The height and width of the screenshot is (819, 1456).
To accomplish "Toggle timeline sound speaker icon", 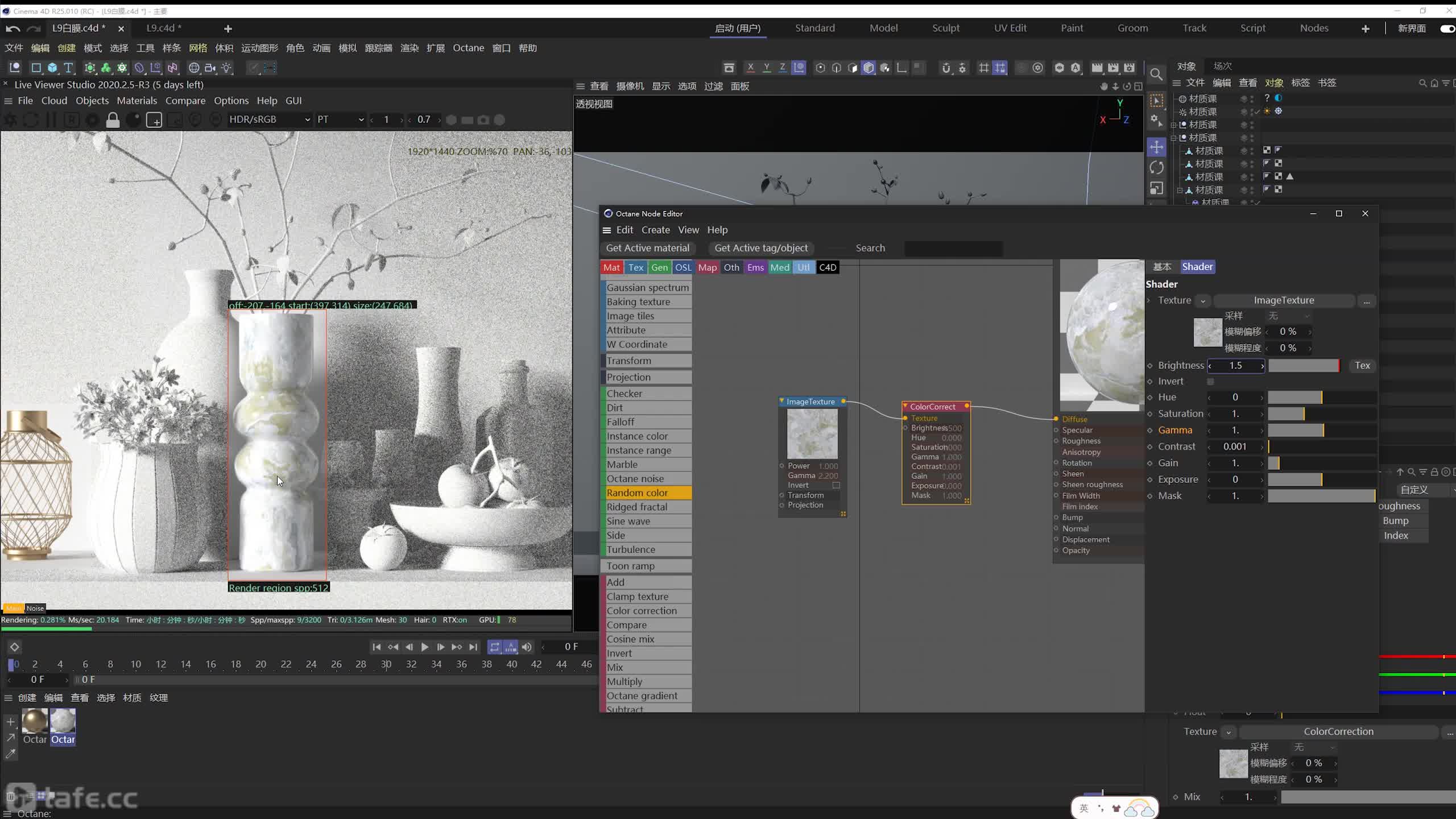I will click(527, 647).
